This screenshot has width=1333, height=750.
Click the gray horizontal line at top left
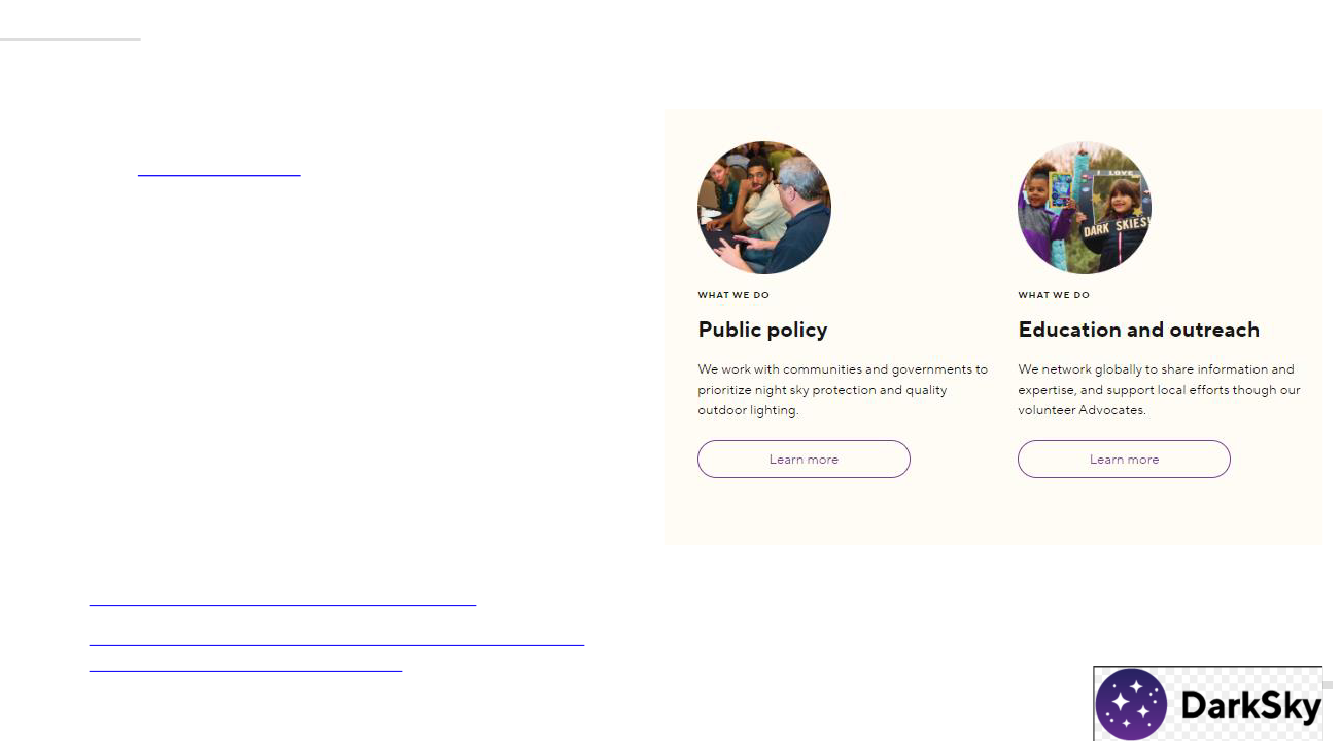tap(70, 39)
